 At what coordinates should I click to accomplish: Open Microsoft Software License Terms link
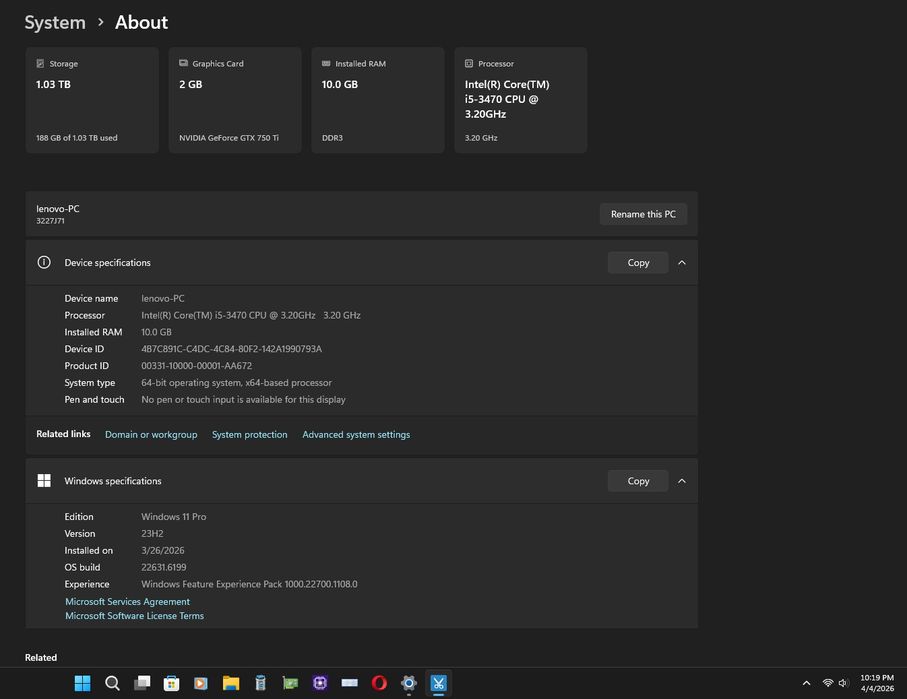pyautogui.click(x=134, y=616)
